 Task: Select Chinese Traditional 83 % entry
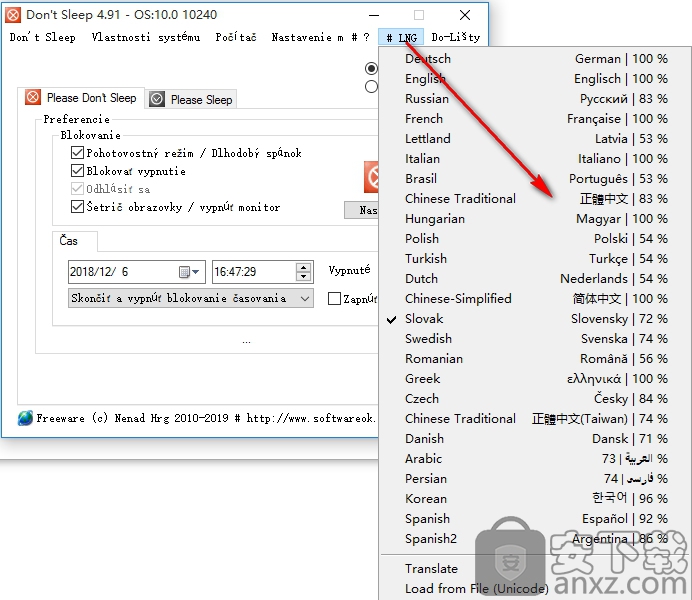point(535,199)
